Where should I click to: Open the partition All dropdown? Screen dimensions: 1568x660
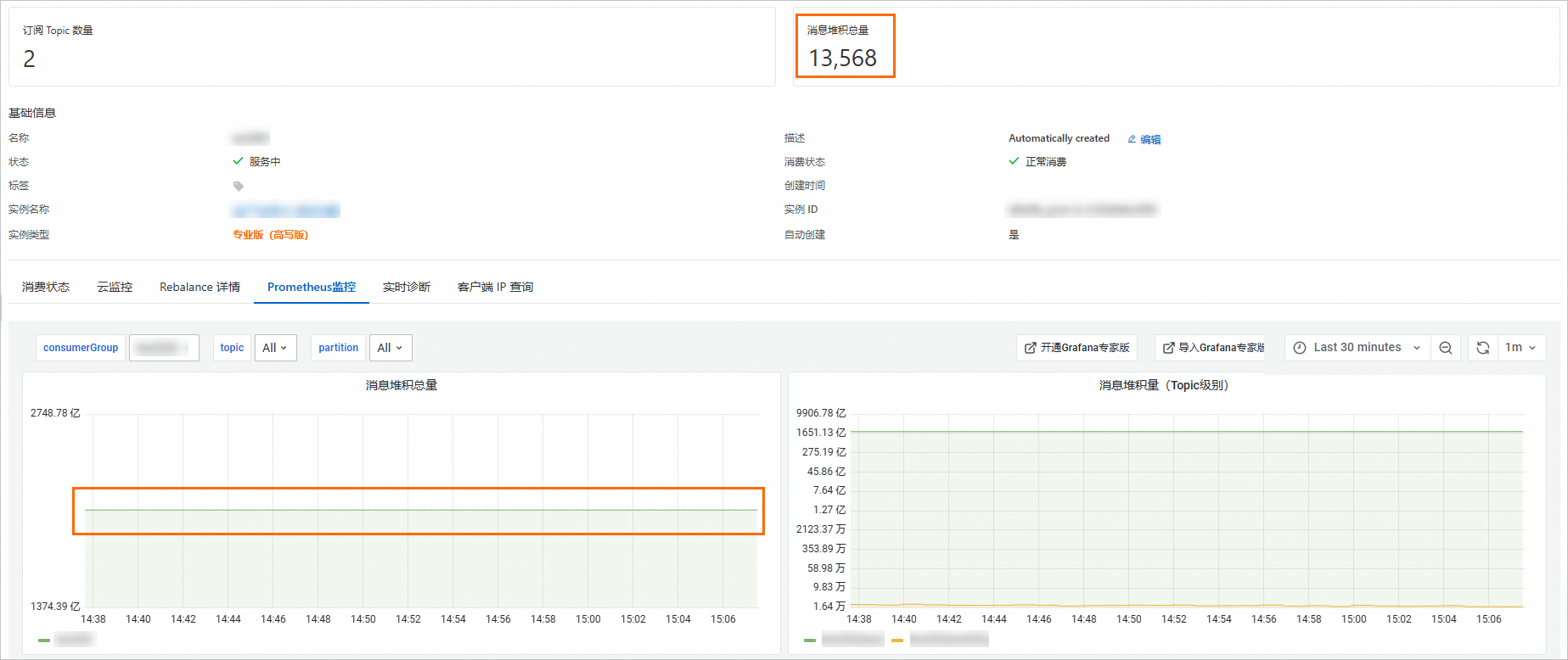[391, 348]
